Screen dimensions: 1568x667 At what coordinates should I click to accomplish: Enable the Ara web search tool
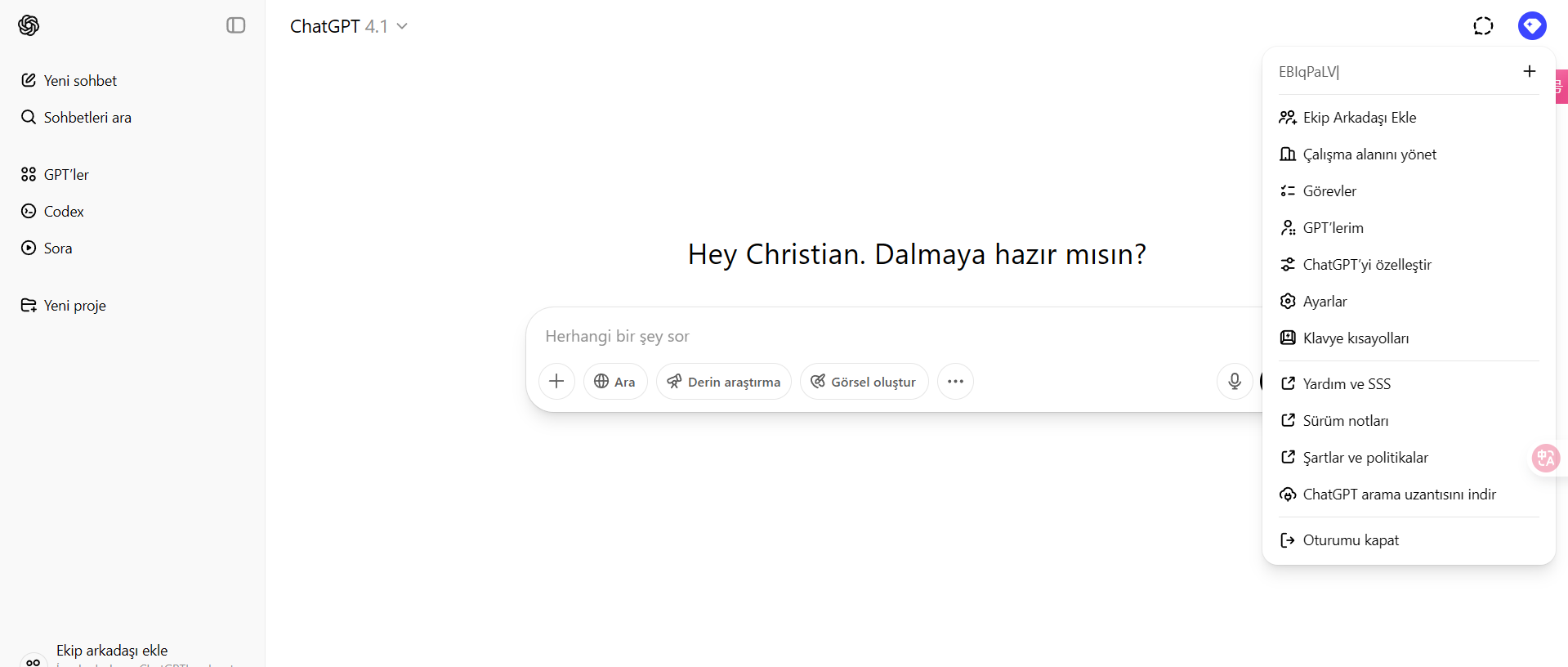[615, 381]
